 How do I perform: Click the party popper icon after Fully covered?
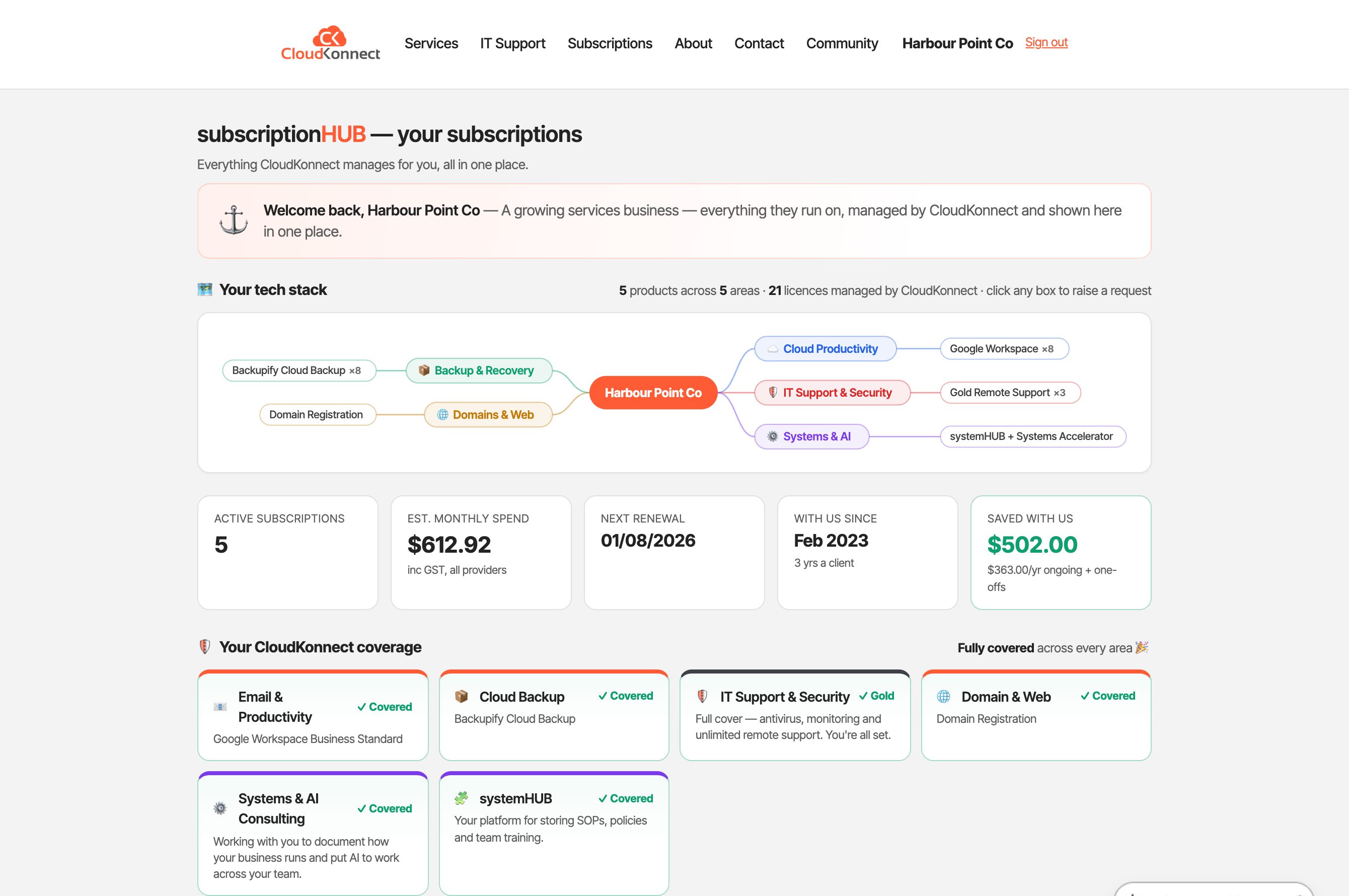coord(1142,647)
